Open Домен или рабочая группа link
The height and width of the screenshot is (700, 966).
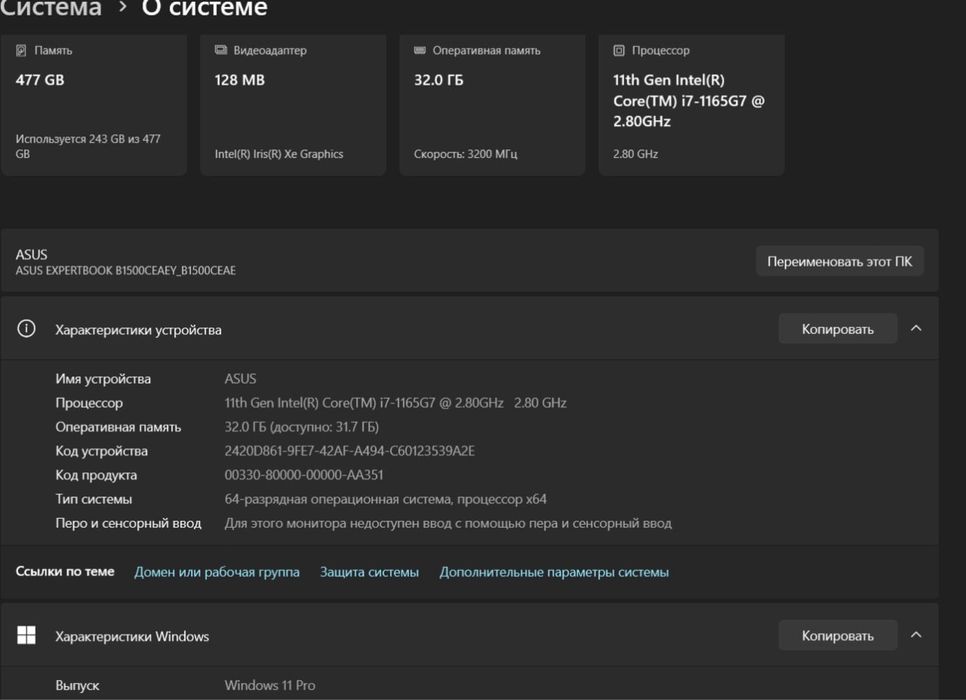[217, 572]
